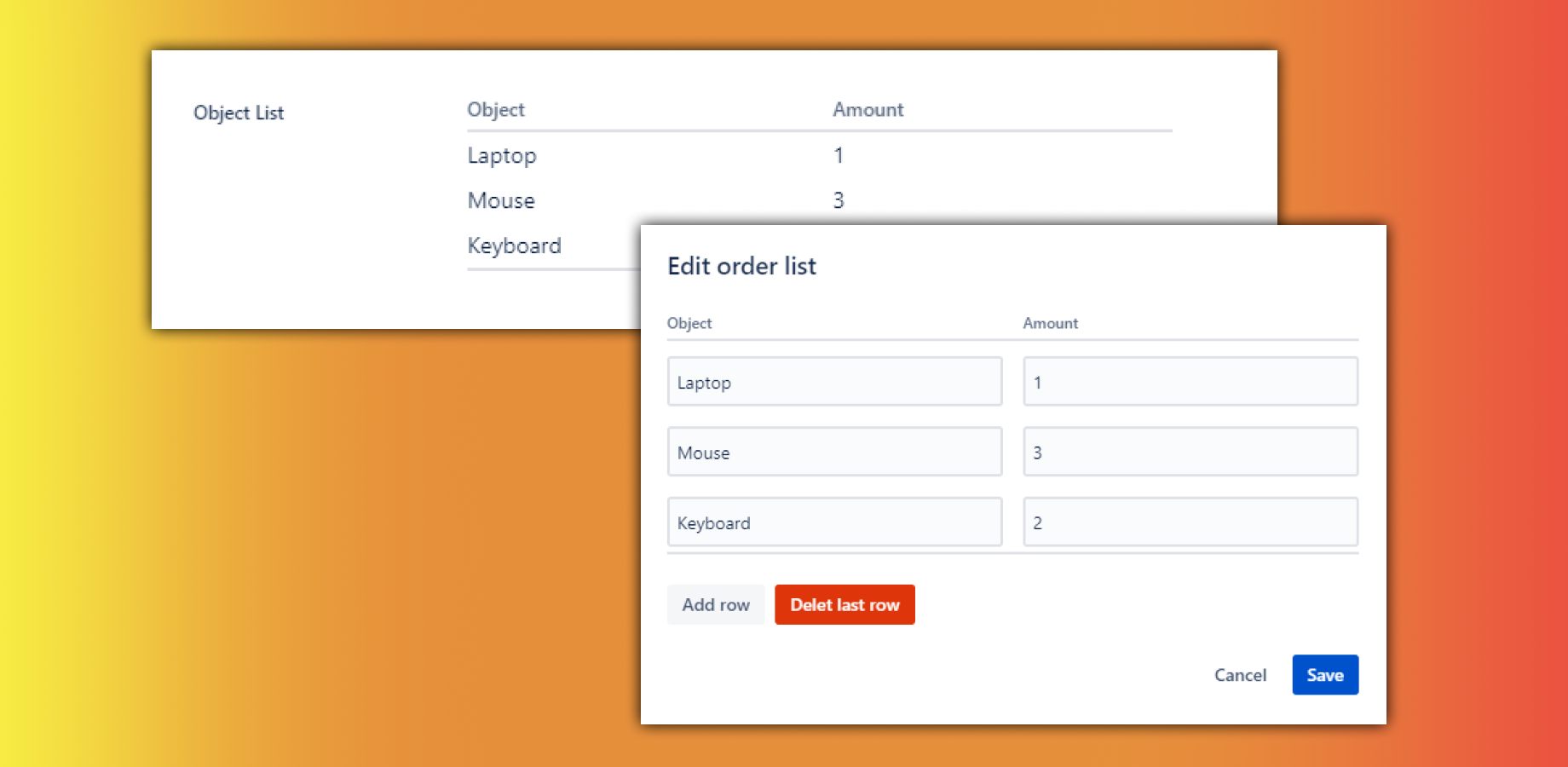Viewport: 1568px width, 767px height.
Task: Click the Keyboard entry in the background table
Action: (x=514, y=246)
